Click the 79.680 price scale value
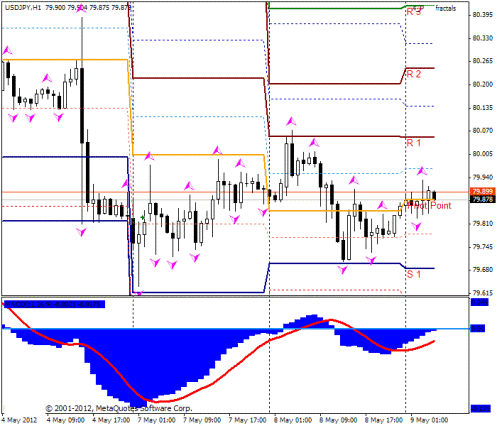The width and height of the screenshot is (497, 426). point(483,269)
